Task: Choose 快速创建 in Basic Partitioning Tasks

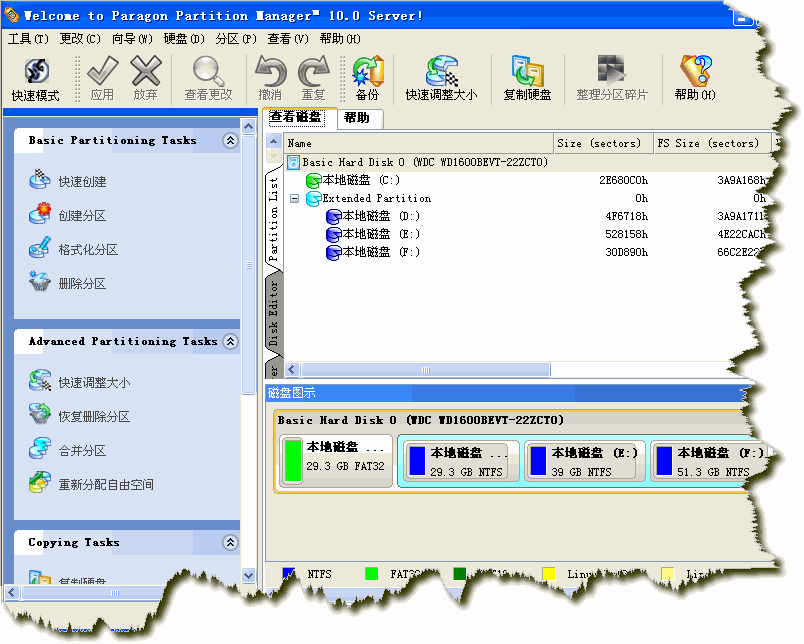Action: click(68, 181)
